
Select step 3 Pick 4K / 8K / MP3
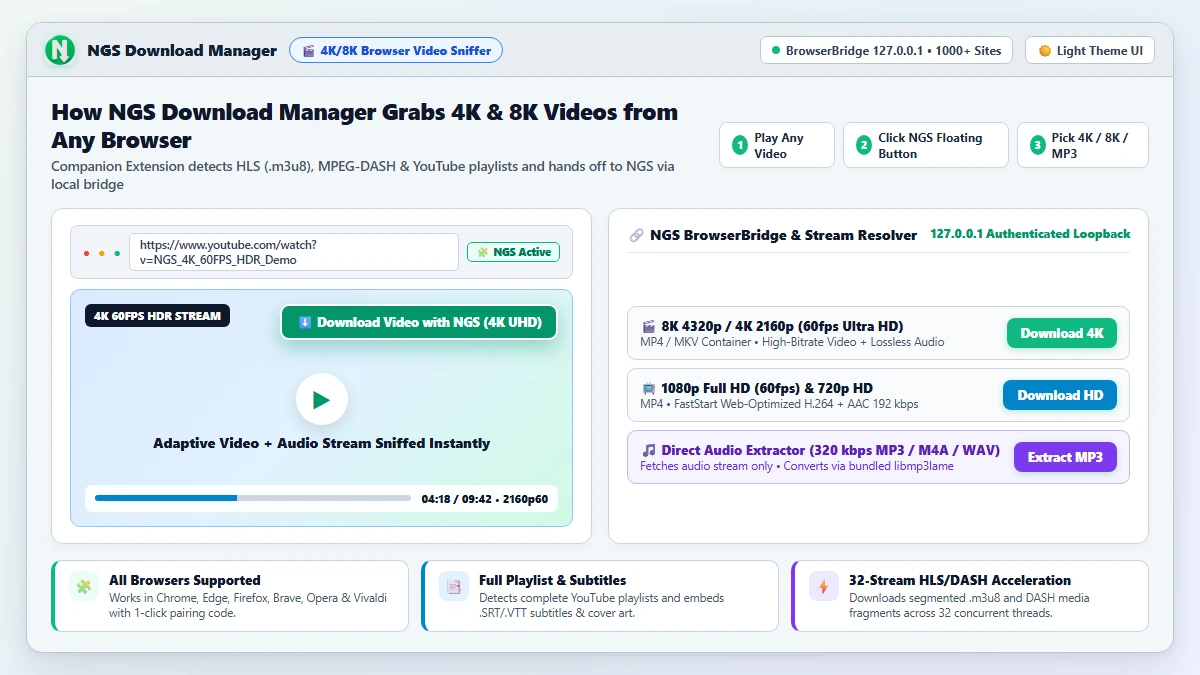click(1083, 145)
